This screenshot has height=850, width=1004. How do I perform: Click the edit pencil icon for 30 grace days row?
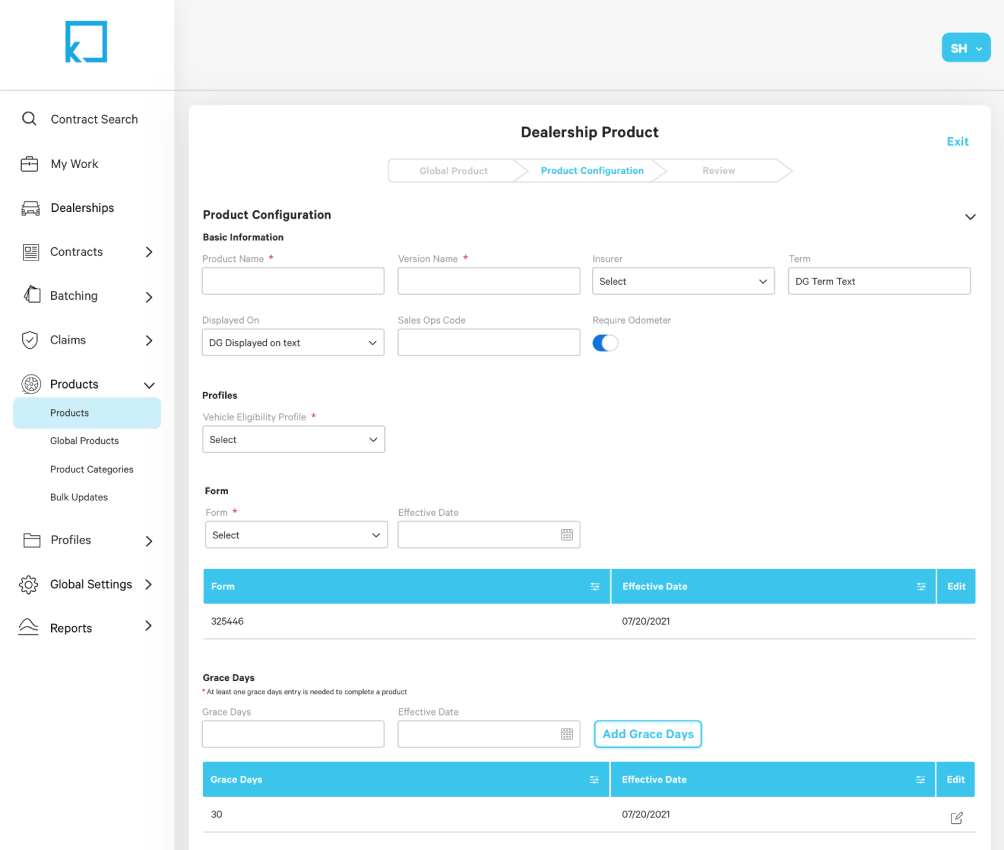click(957, 818)
